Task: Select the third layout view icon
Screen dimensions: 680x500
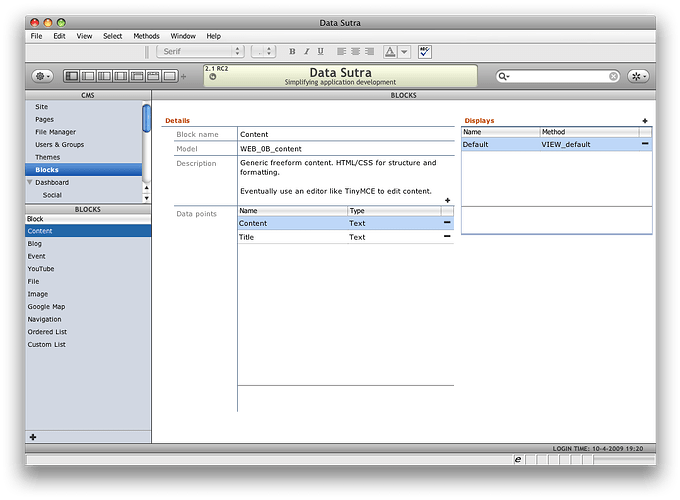Action: pos(104,76)
